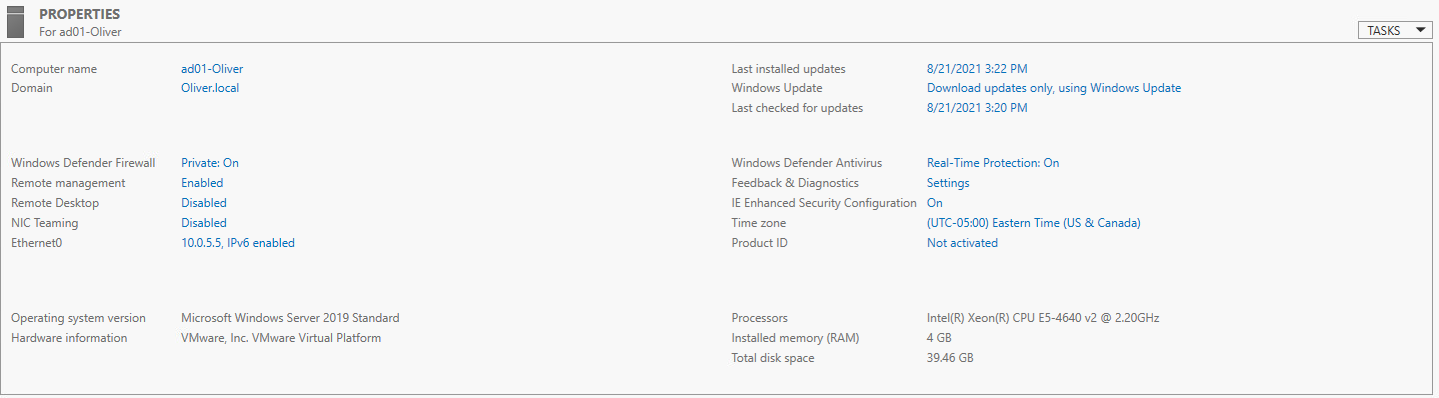1439x398 pixels.
Task: Change Remote Desktop Disabled setting
Action: 204,203
